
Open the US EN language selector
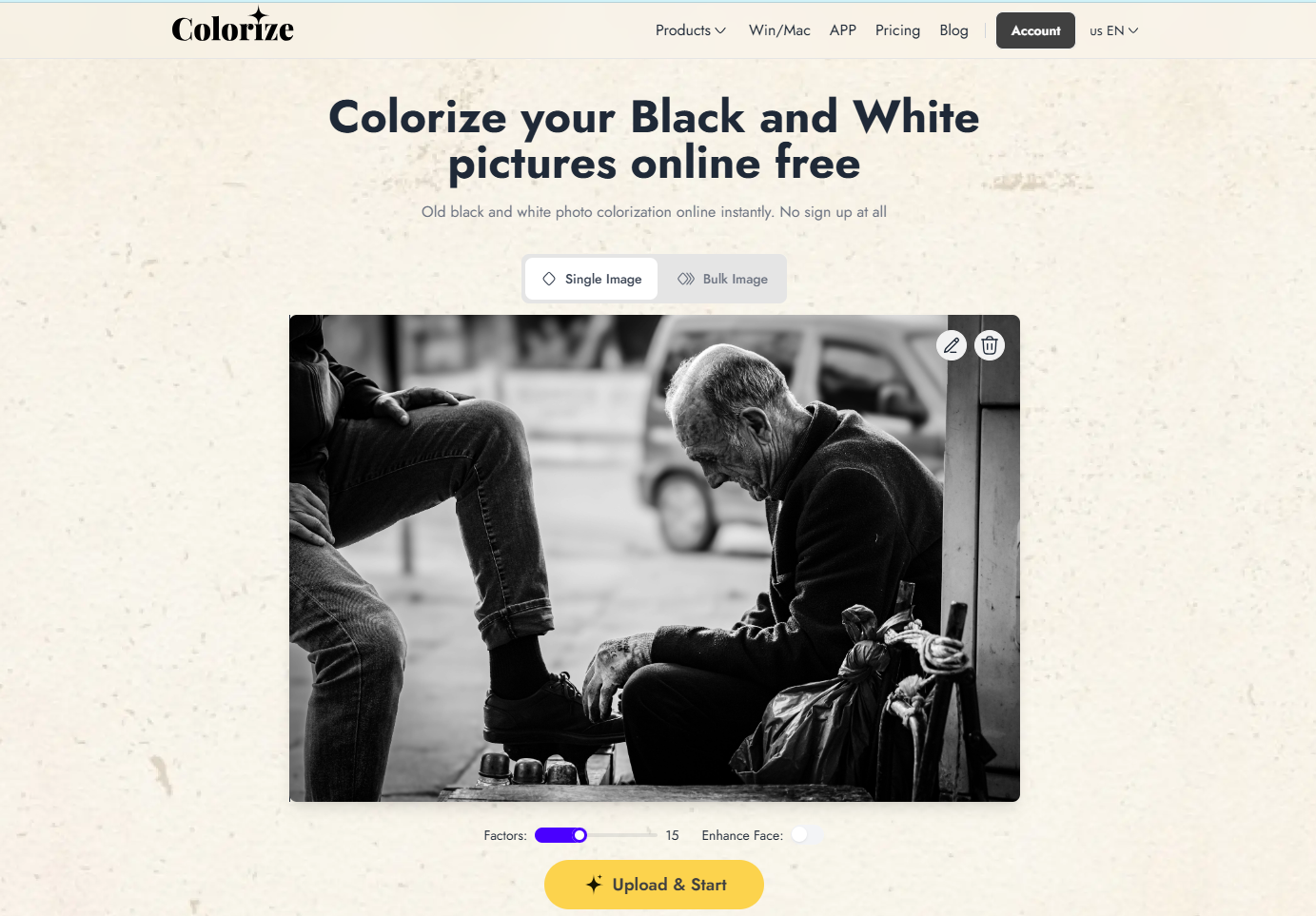point(1113,30)
